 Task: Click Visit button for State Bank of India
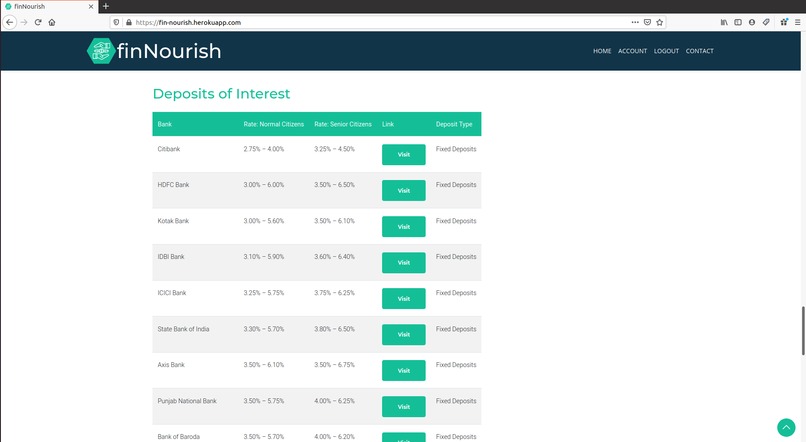[404, 335]
